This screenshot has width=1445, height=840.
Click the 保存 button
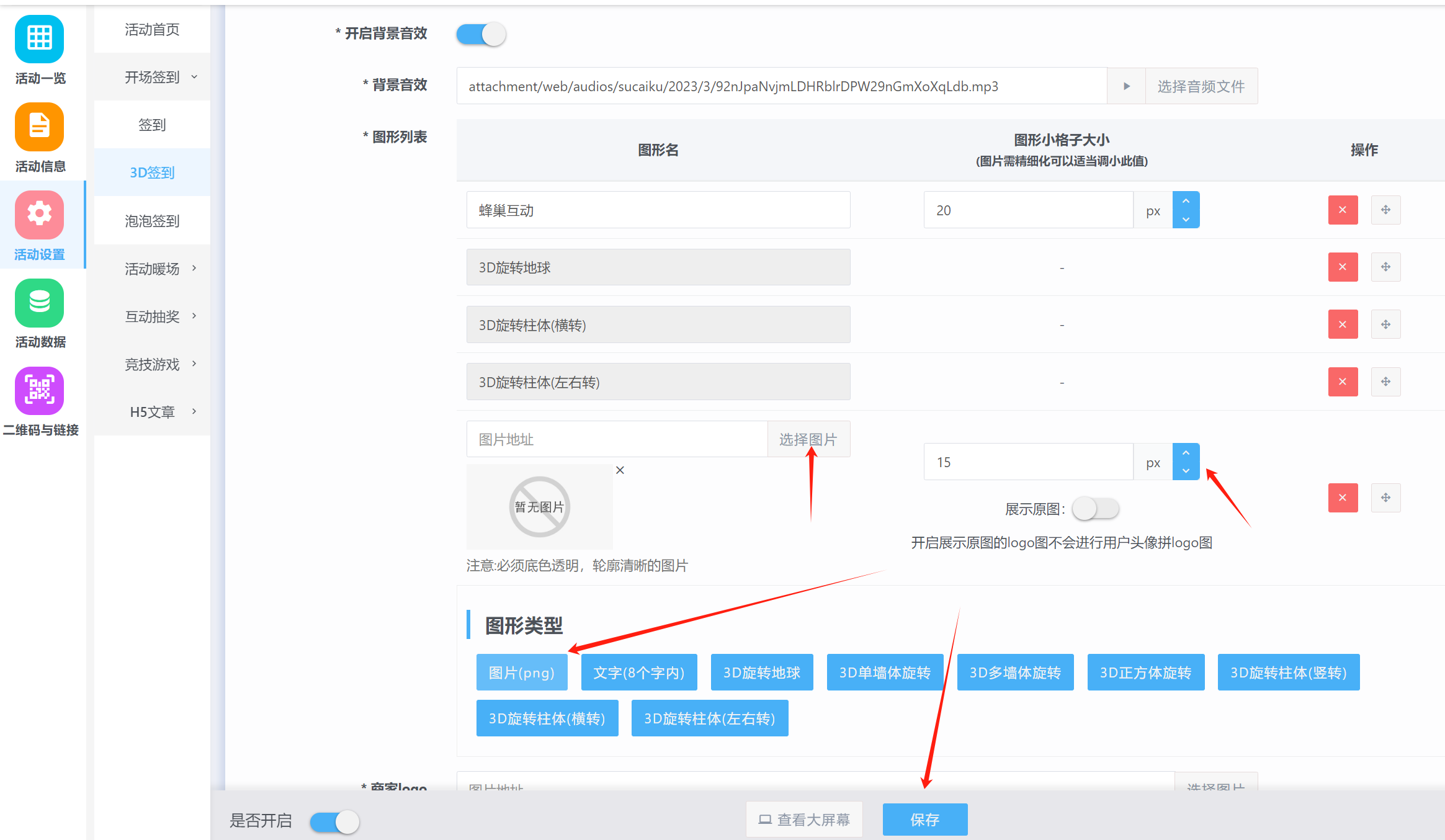925,820
